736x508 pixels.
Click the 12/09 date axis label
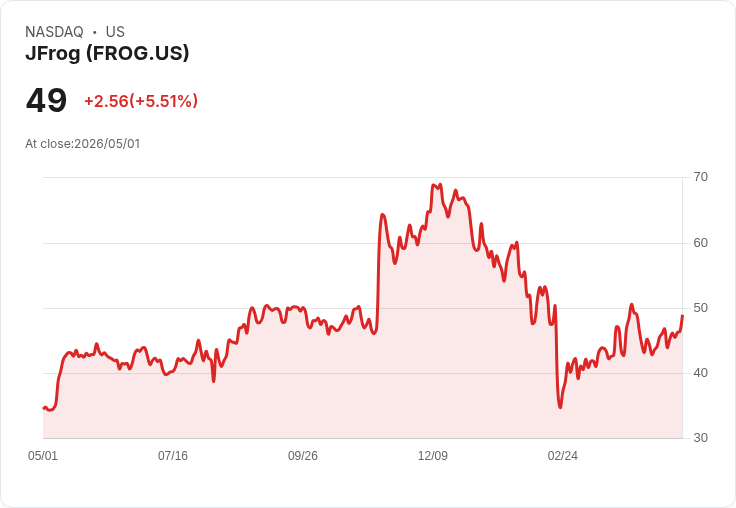tap(433, 455)
